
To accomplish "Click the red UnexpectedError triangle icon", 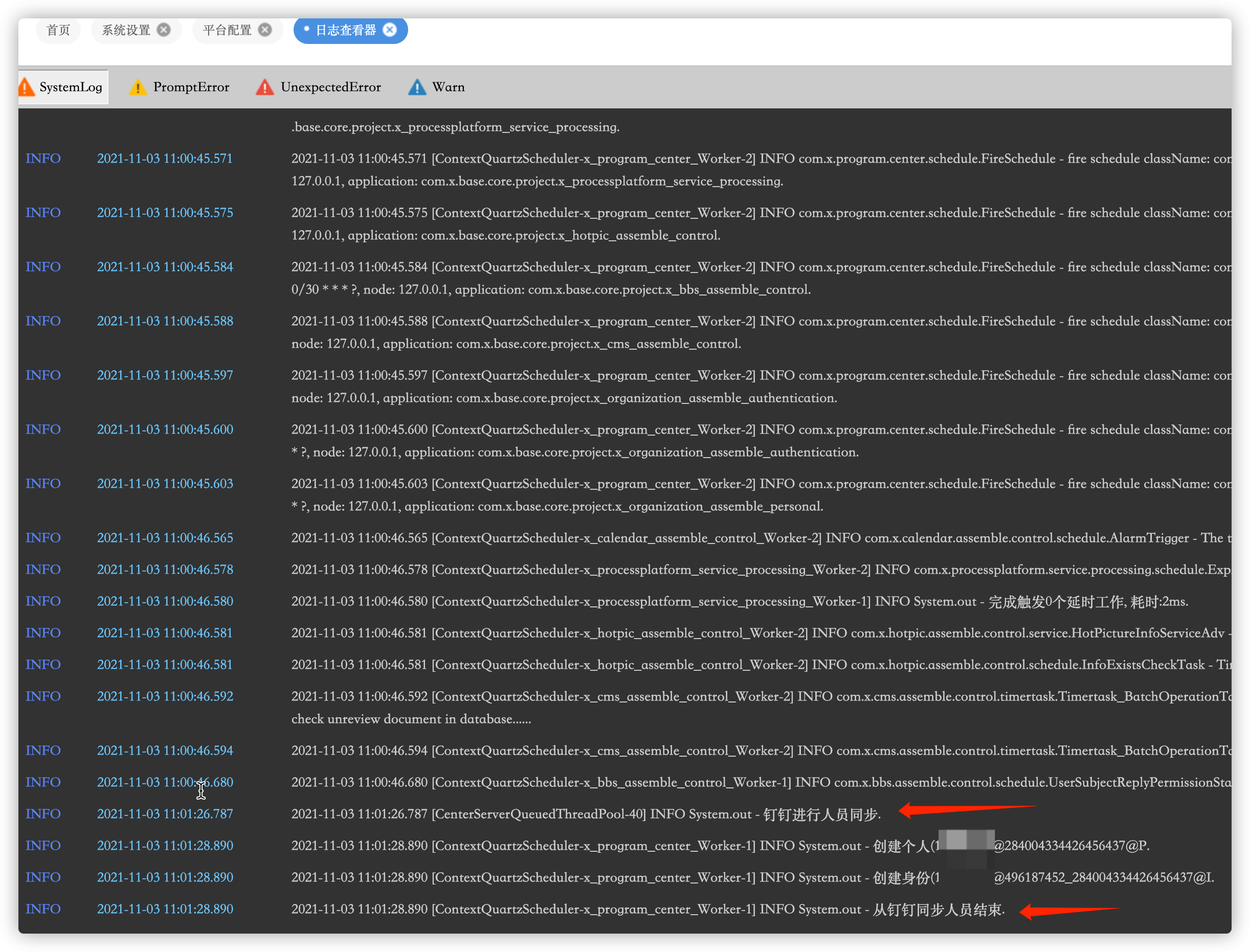I will click(265, 87).
